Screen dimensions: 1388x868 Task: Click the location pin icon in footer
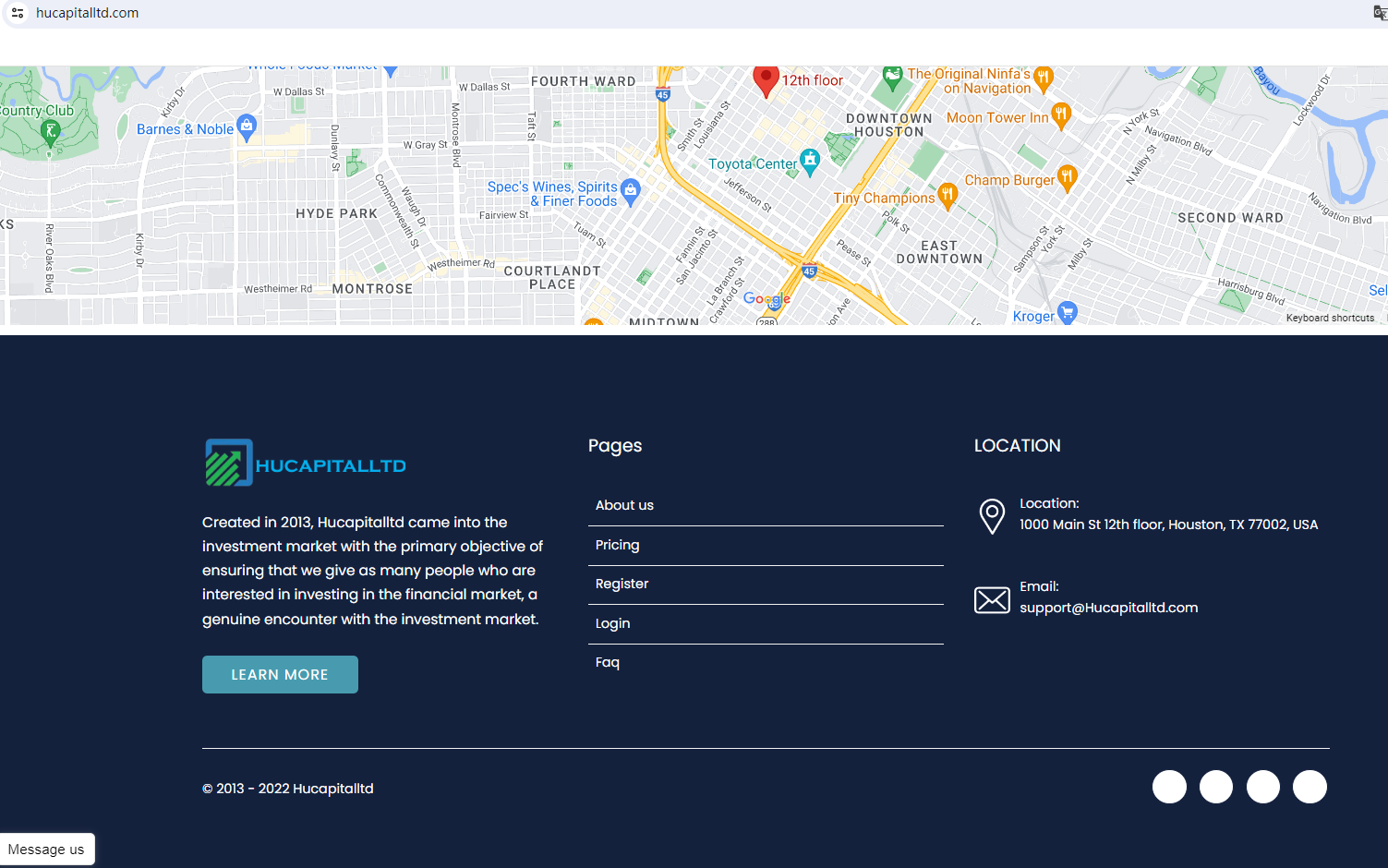992,516
